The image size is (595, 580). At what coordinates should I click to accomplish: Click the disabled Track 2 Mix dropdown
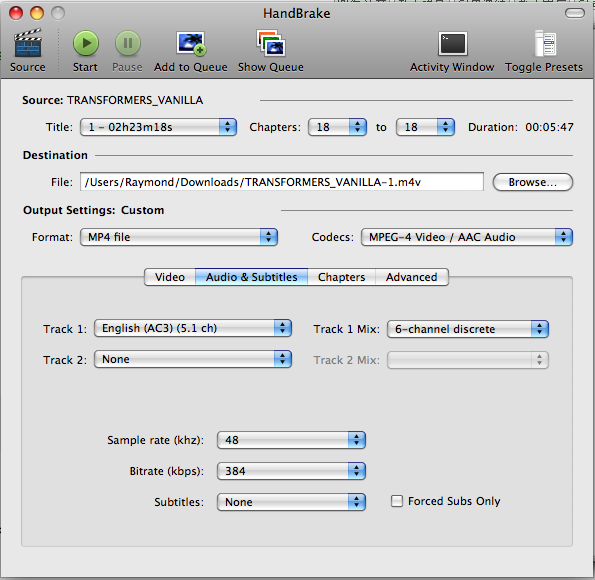(x=468, y=360)
